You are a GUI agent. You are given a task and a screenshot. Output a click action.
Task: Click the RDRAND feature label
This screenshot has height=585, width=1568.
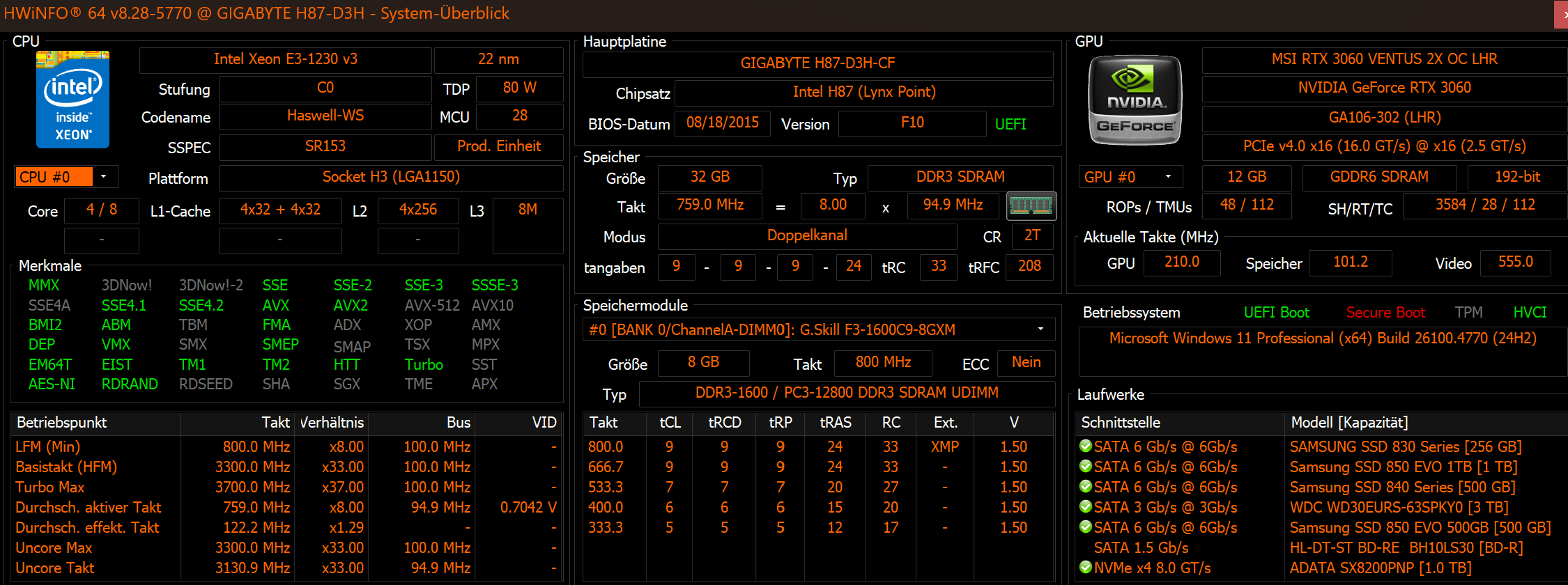(x=130, y=384)
